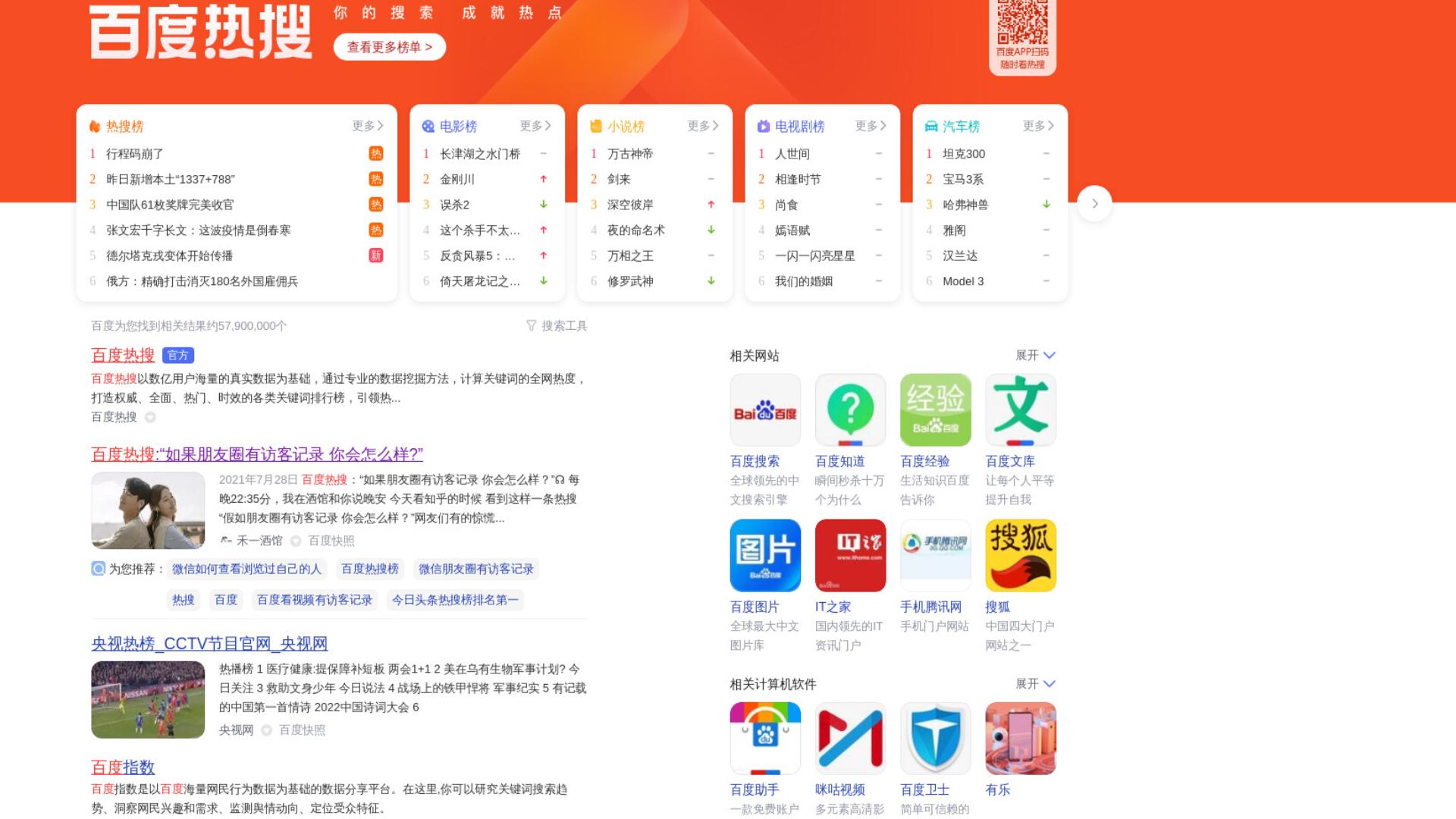Click the car icon beside 汽车榜
Screen dimensions: 1456x819
pos(931,127)
